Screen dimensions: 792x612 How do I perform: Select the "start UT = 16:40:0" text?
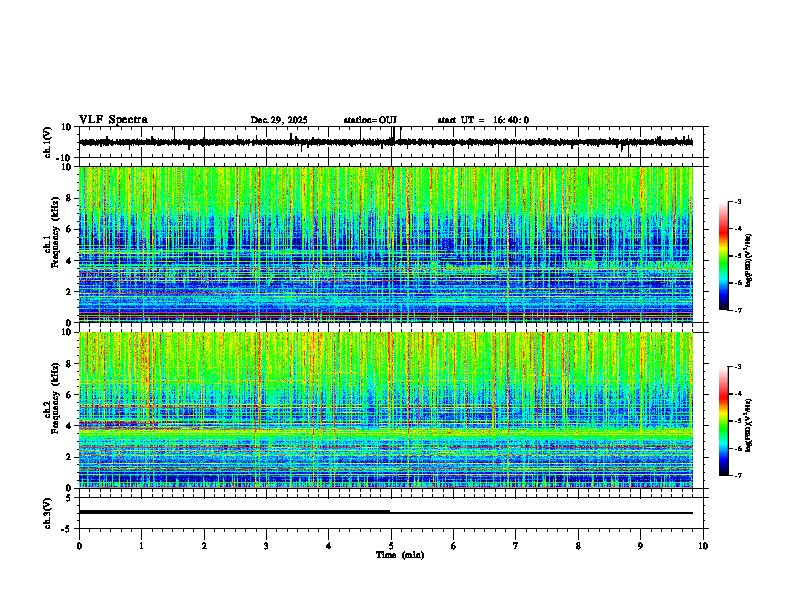point(483,120)
